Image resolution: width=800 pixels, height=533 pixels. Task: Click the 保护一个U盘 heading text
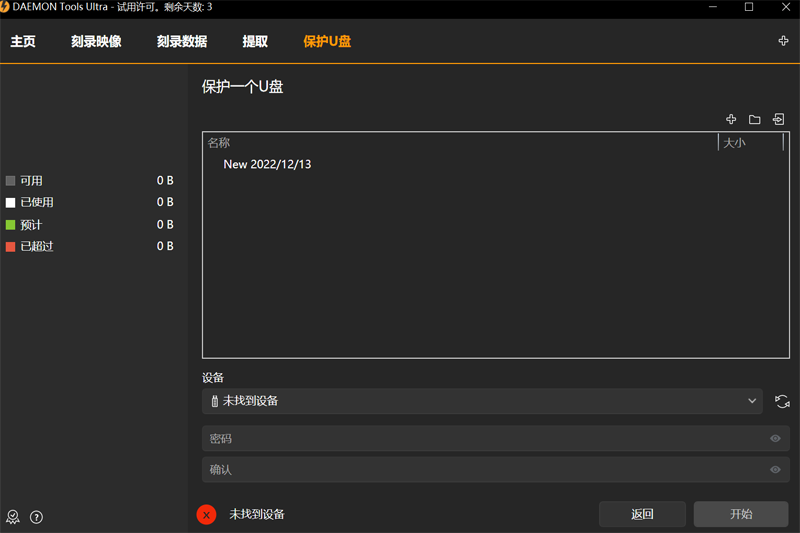(x=242, y=87)
